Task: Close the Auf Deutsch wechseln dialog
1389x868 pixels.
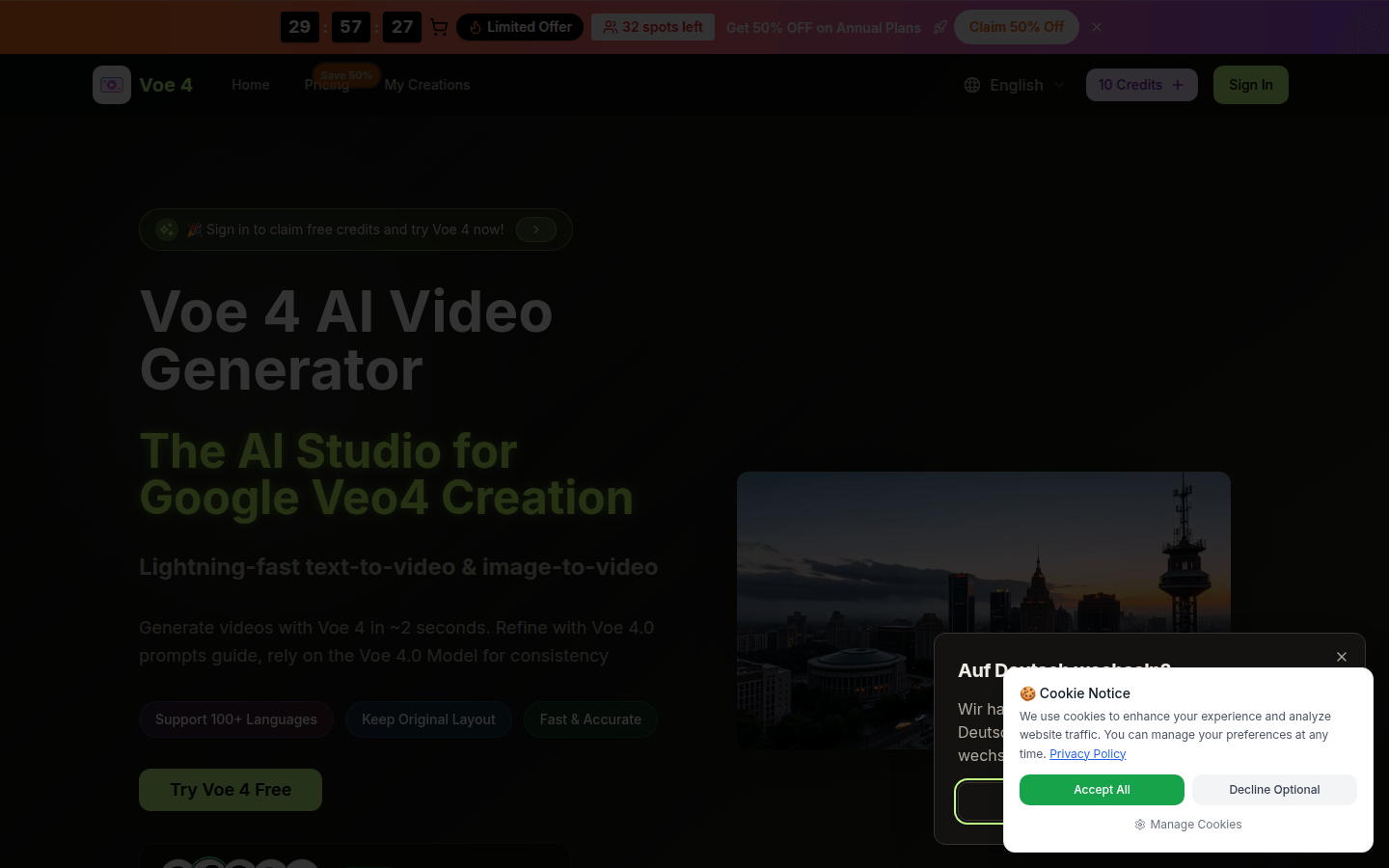Action: (x=1342, y=657)
